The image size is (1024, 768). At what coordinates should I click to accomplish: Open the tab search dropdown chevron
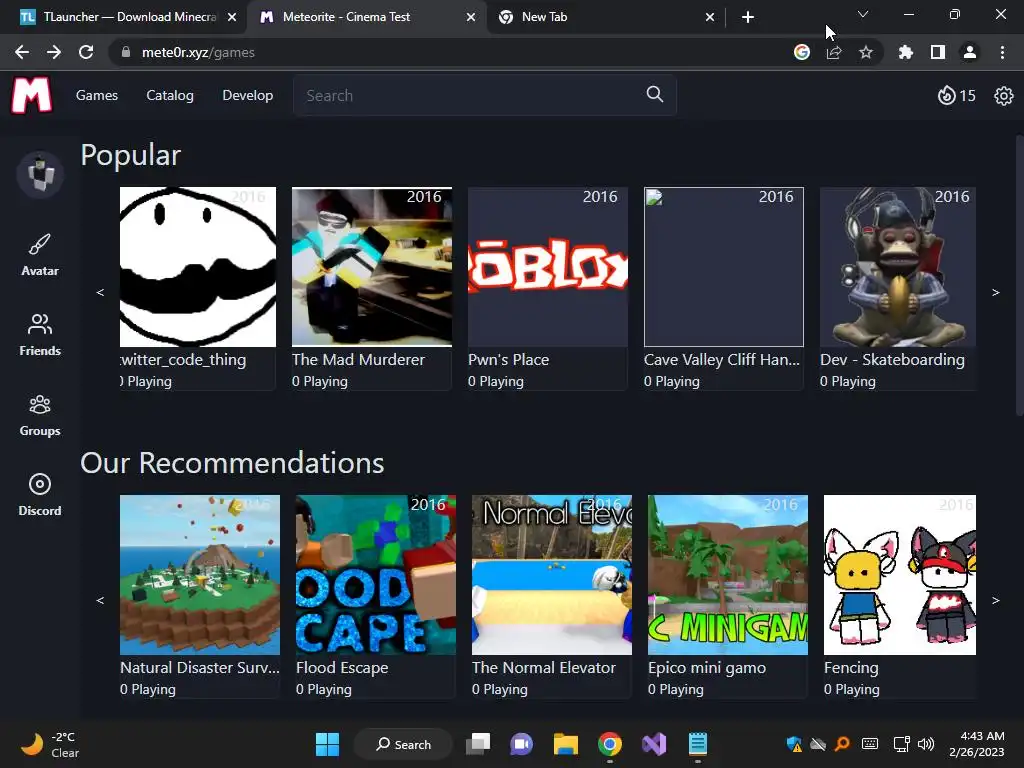[x=863, y=14]
